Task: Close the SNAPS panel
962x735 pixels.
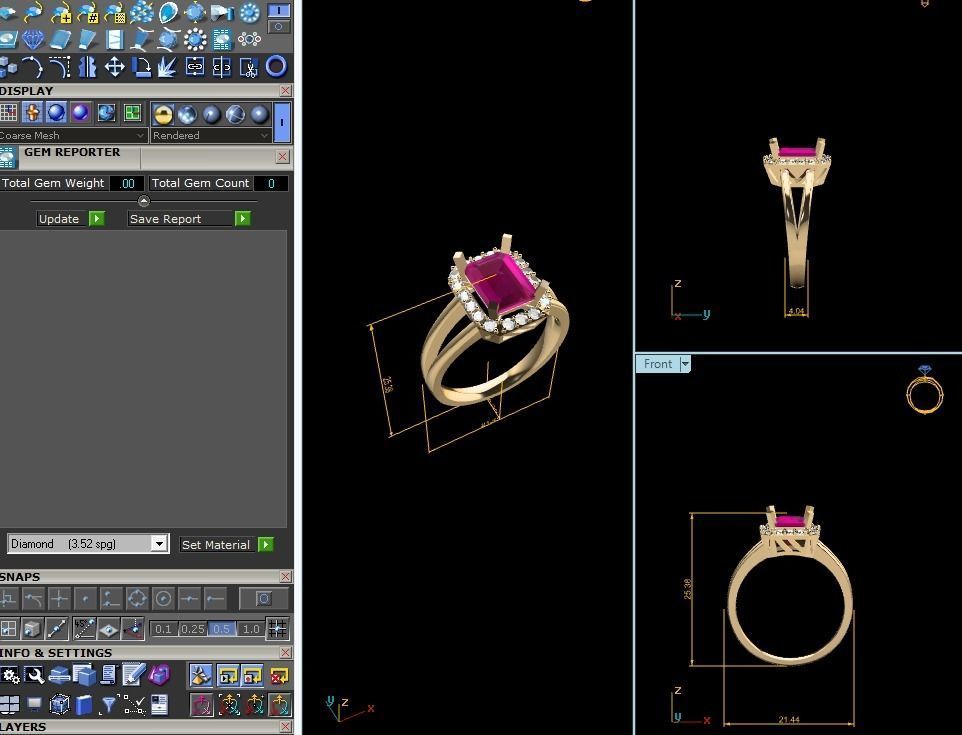Action: (285, 577)
